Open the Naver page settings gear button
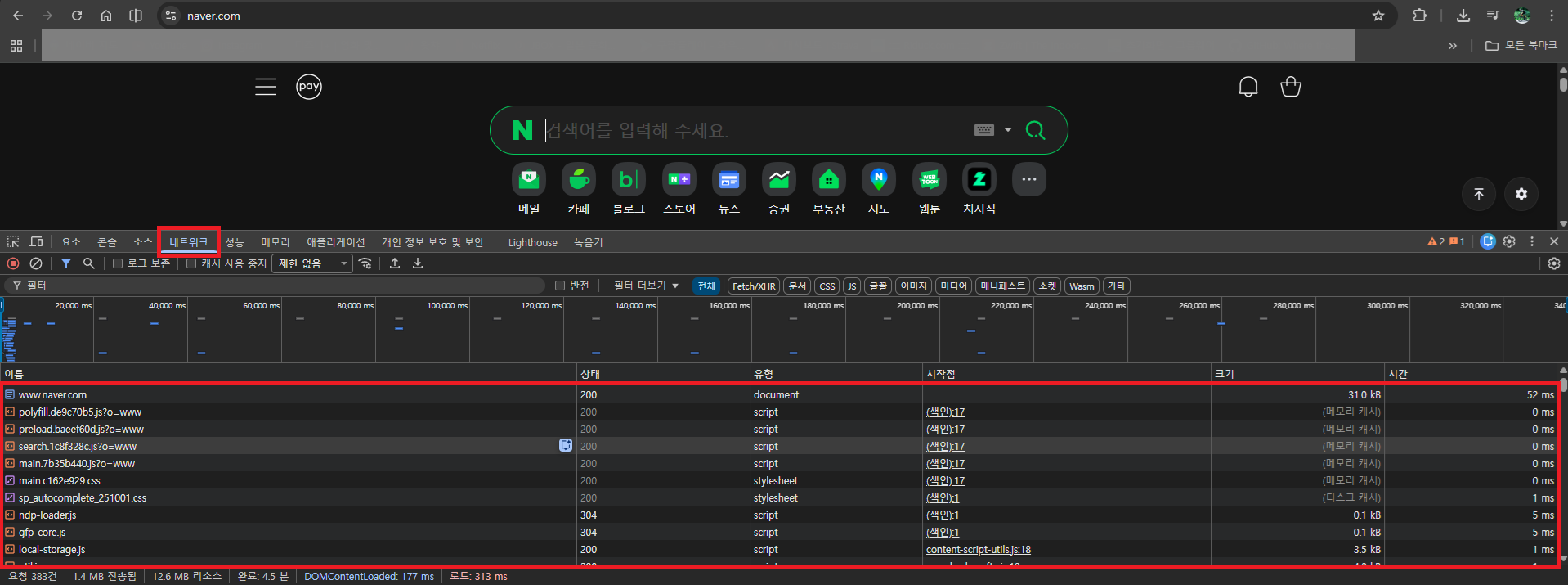The image size is (1568, 585). (1521, 194)
